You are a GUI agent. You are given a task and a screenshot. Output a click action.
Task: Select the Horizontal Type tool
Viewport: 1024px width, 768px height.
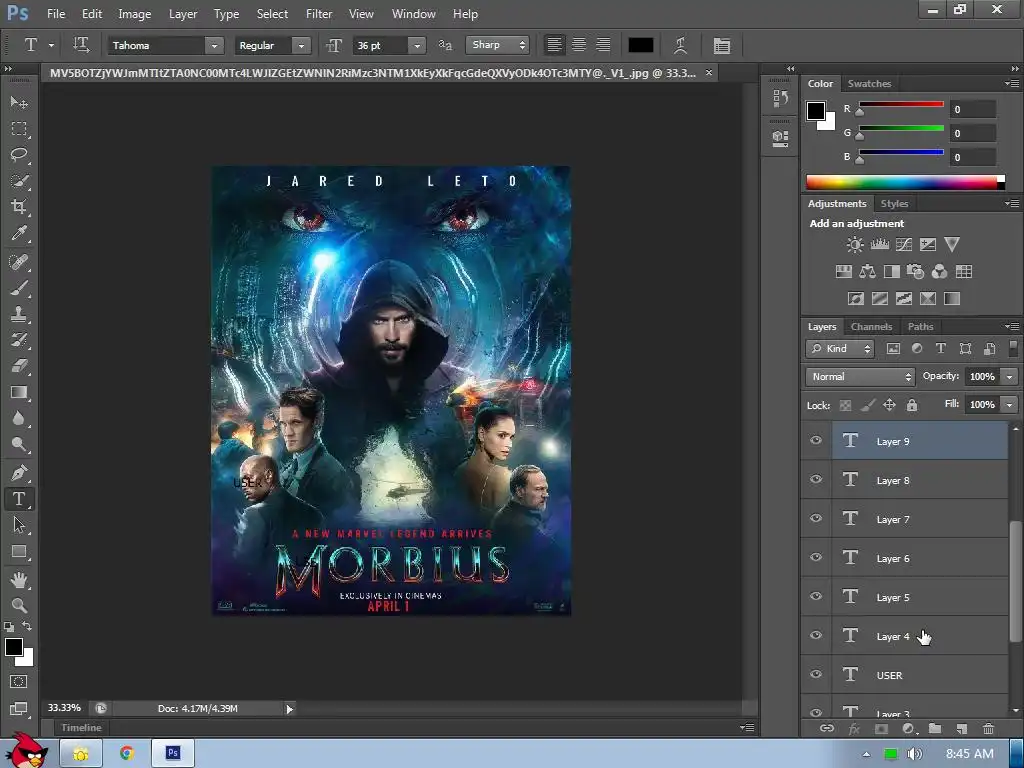[19, 499]
